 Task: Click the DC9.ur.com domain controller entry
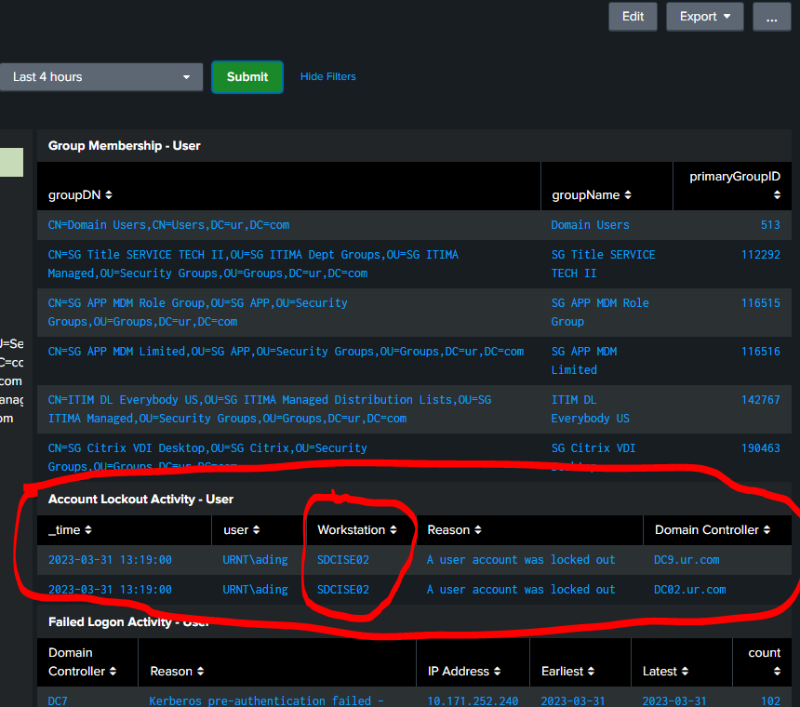(686, 560)
